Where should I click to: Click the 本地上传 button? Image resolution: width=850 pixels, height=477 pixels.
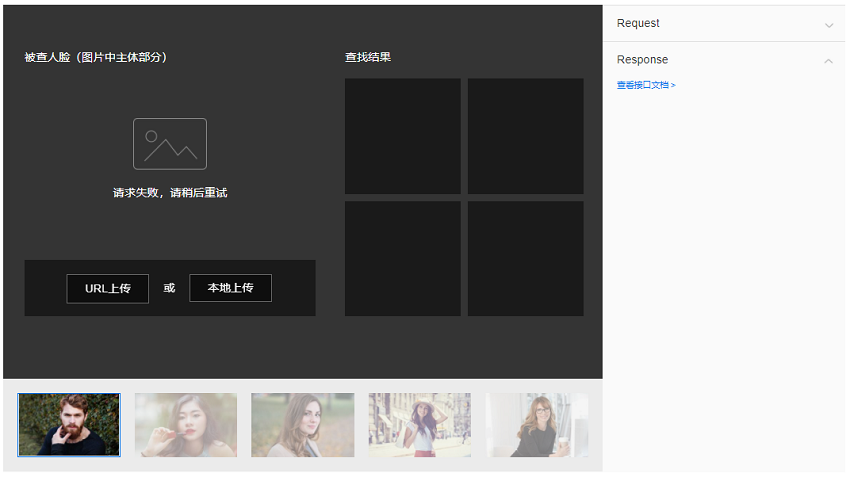[x=230, y=288]
